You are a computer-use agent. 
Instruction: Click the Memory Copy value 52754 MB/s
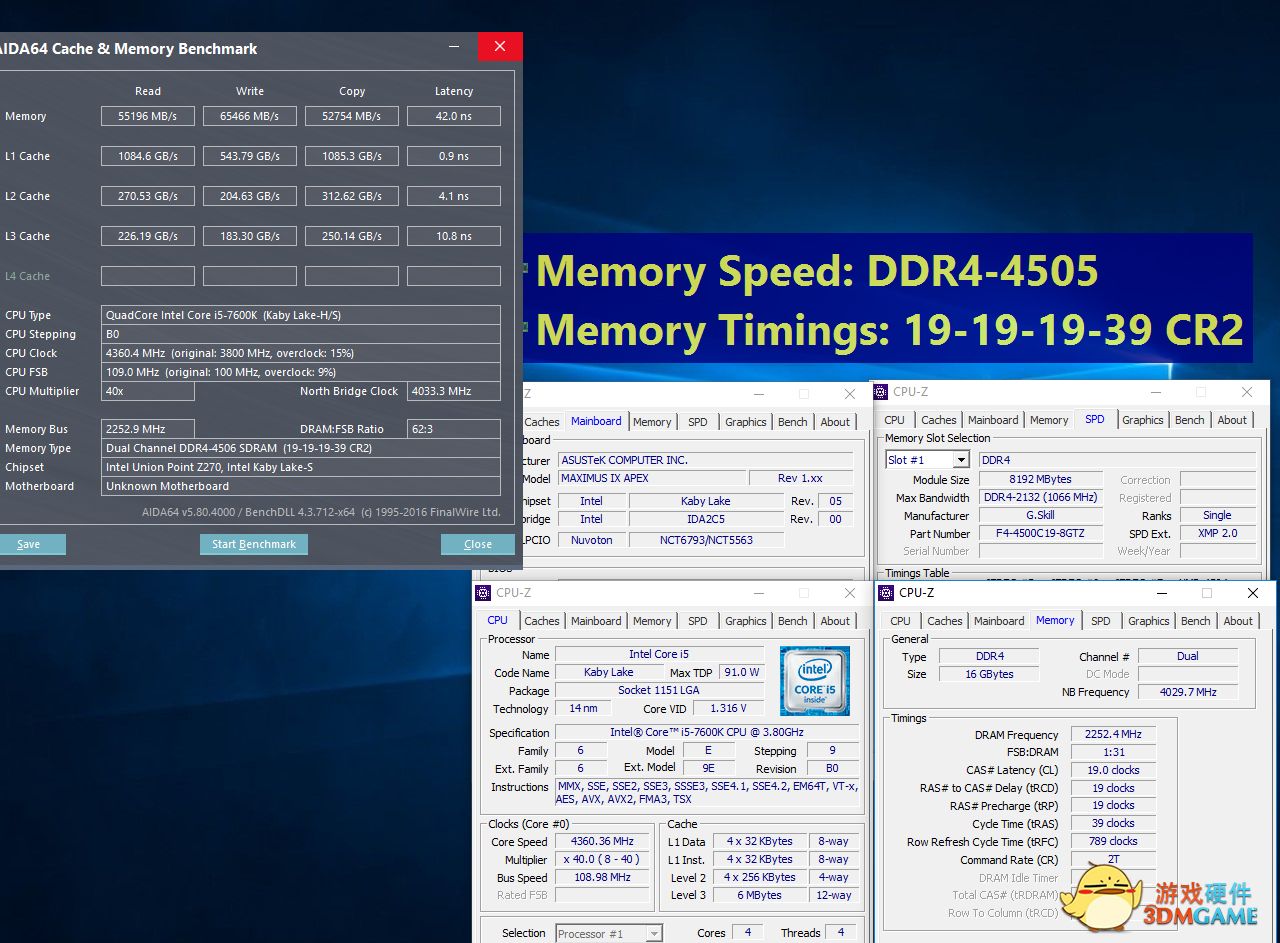pos(352,116)
